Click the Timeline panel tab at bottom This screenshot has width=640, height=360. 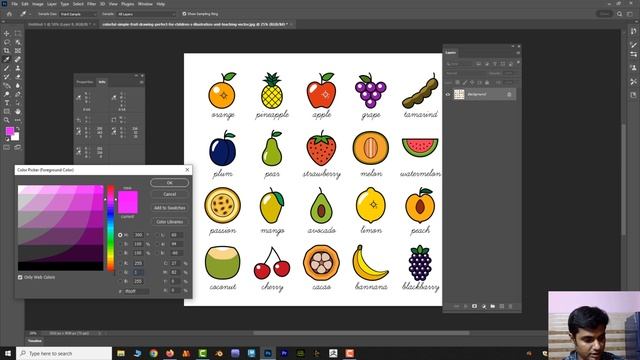35,341
